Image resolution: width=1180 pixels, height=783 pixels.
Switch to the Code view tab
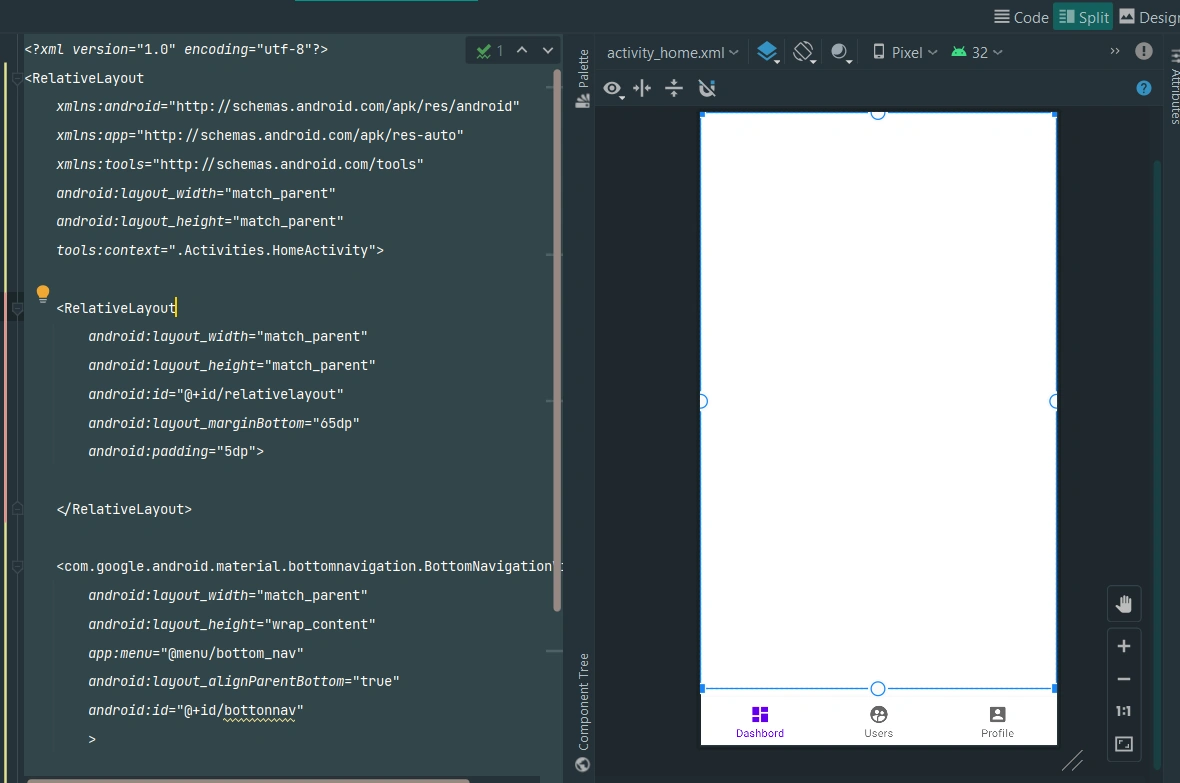tap(1021, 17)
